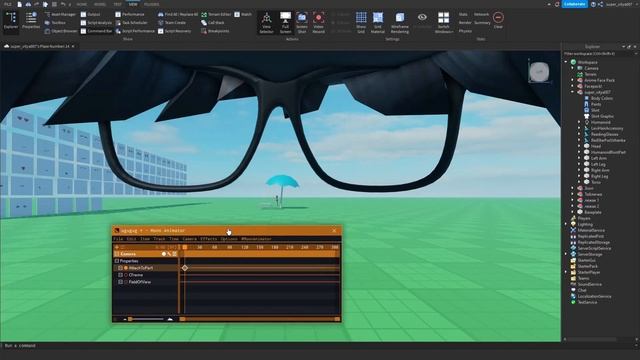The width and height of the screenshot is (640, 360).
Task: Click the timeline playhead marker at frame zero
Action: tap(185, 247)
